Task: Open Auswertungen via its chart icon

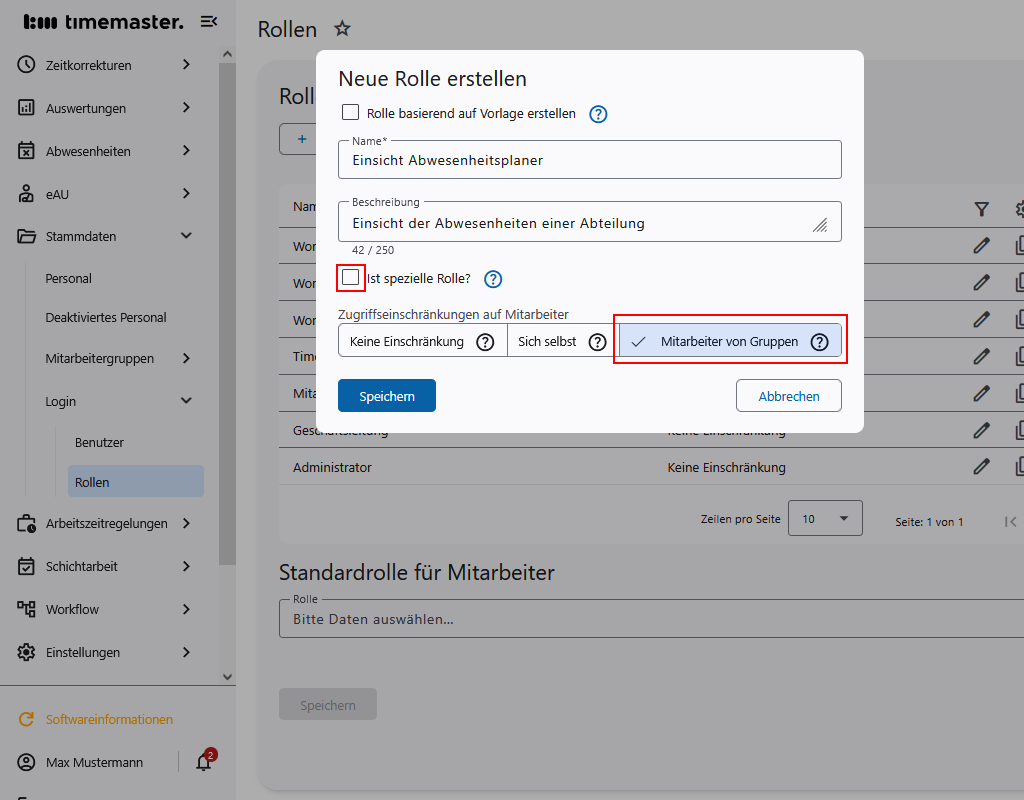Action: click(25, 107)
